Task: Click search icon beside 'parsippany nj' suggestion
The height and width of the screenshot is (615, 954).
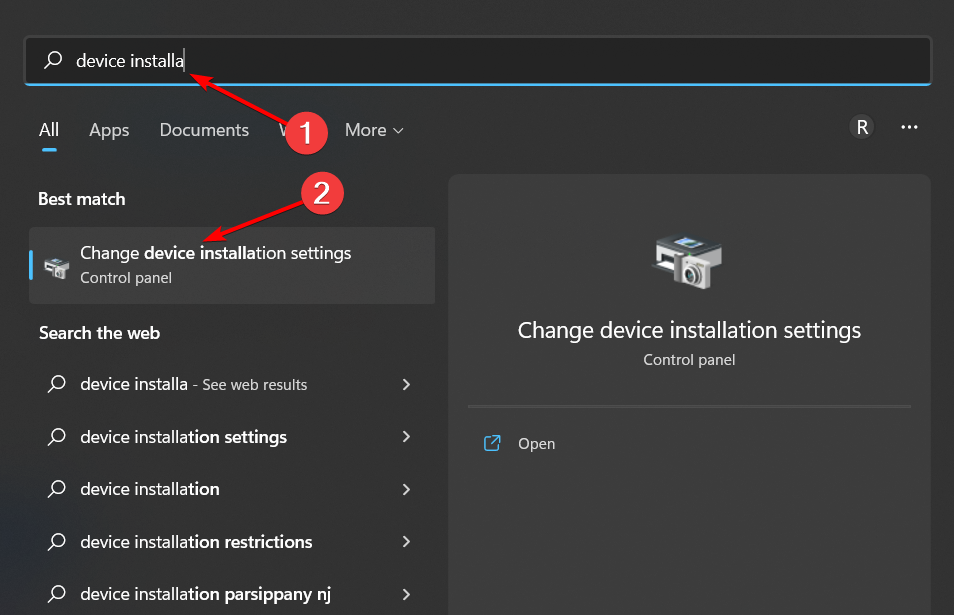Action: pos(57,594)
